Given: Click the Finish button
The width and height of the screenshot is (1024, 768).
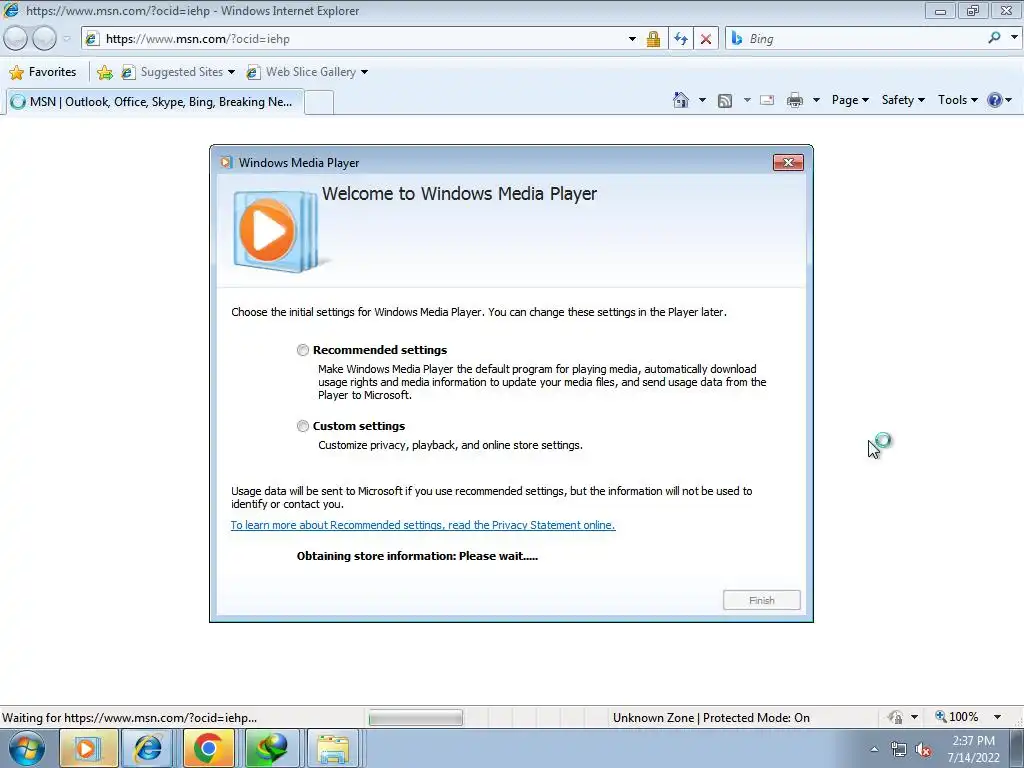Looking at the screenshot, I should (x=761, y=600).
